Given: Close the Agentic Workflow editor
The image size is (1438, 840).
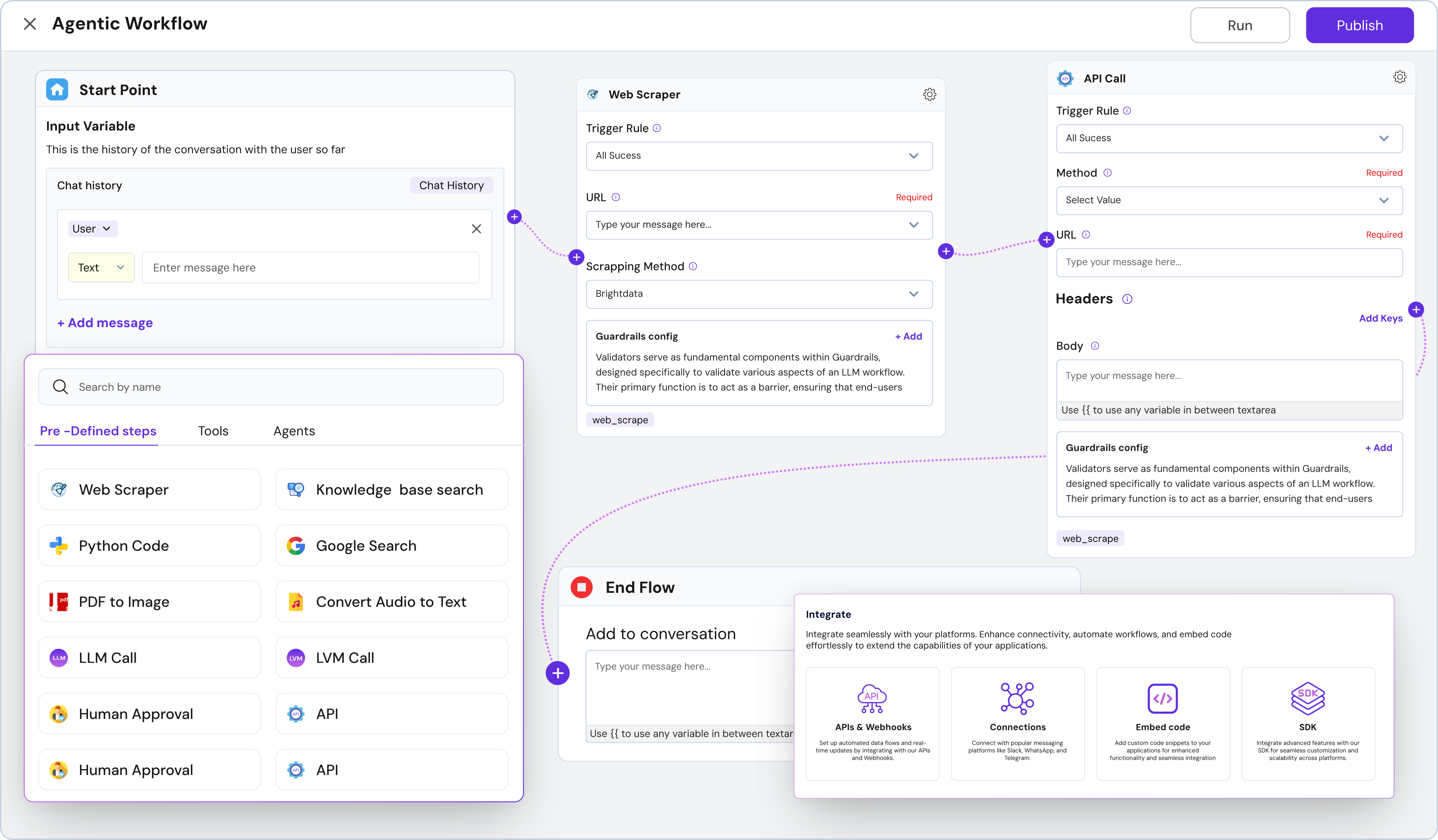Looking at the screenshot, I should click(x=30, y=24).
